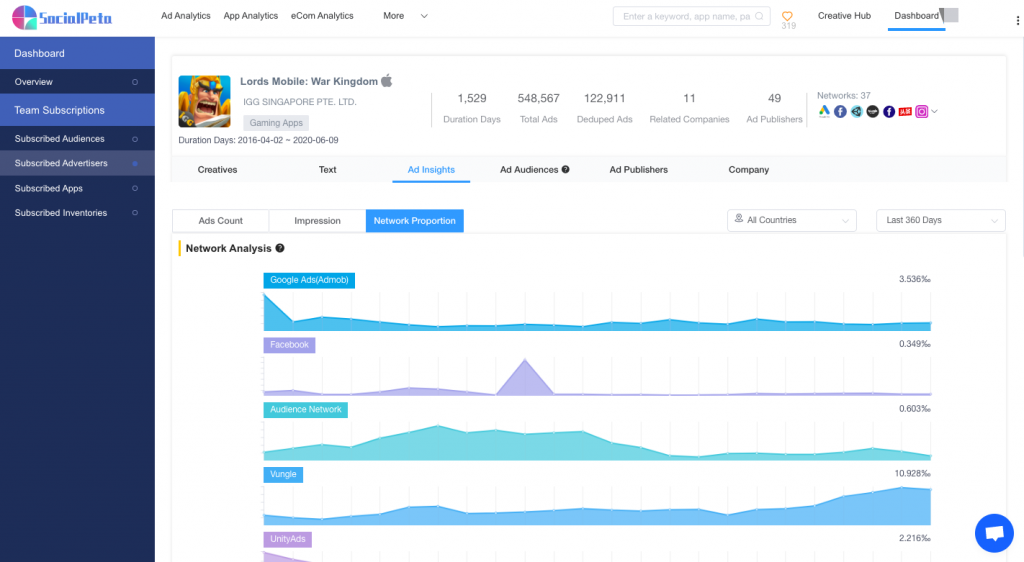Image resolution: width=1024 pixels, height=562 pixels.
Task: Click the Ad Audiences help icon
Action: coord(566,169)
